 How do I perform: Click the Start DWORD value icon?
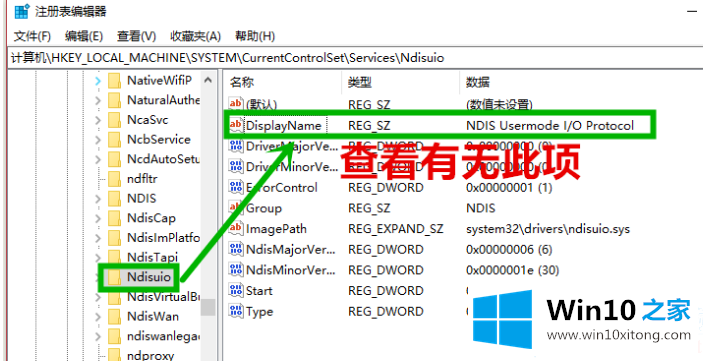(x=235, y=291)
